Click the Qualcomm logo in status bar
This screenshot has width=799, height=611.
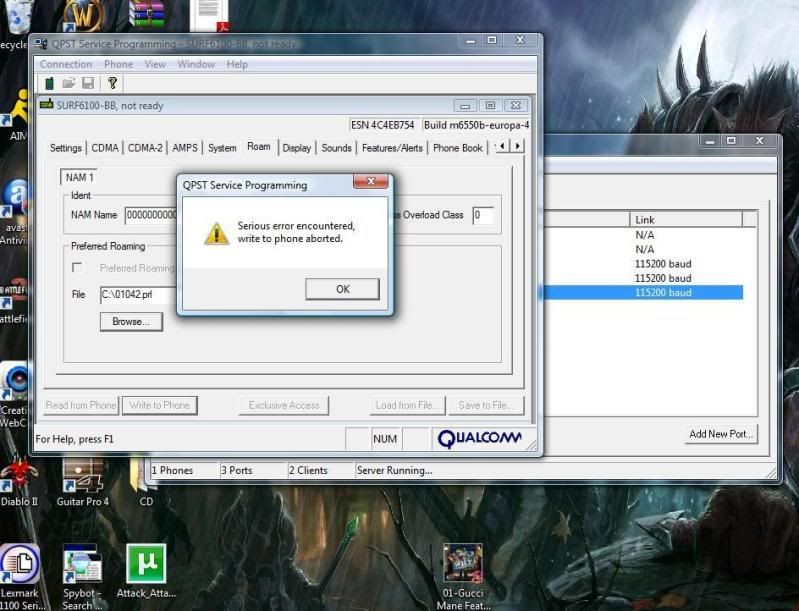pos(479,438)
